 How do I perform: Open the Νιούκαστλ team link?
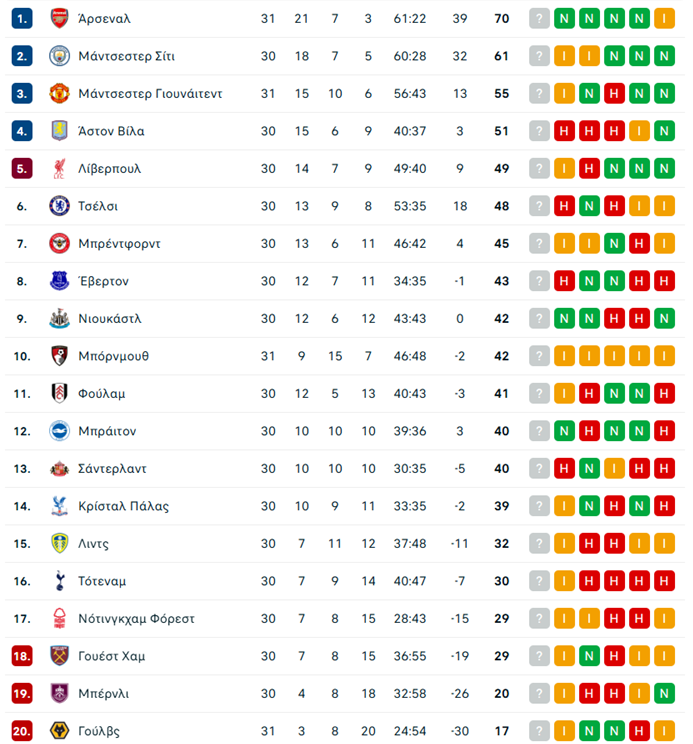click(109, 319)
